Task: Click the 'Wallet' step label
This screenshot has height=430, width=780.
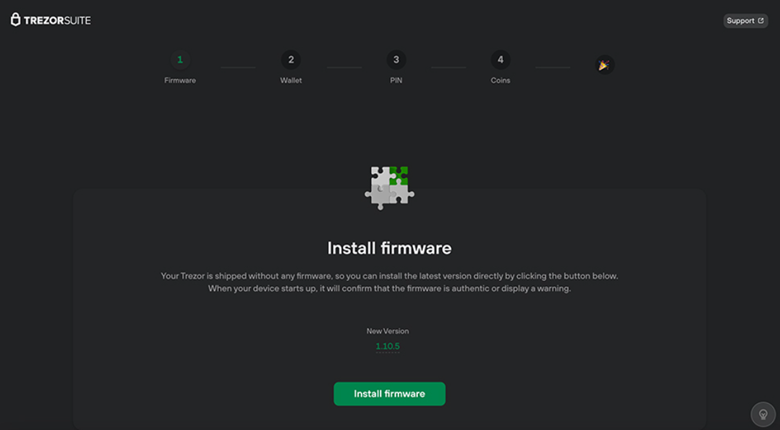Action: (x=291, y=81)
